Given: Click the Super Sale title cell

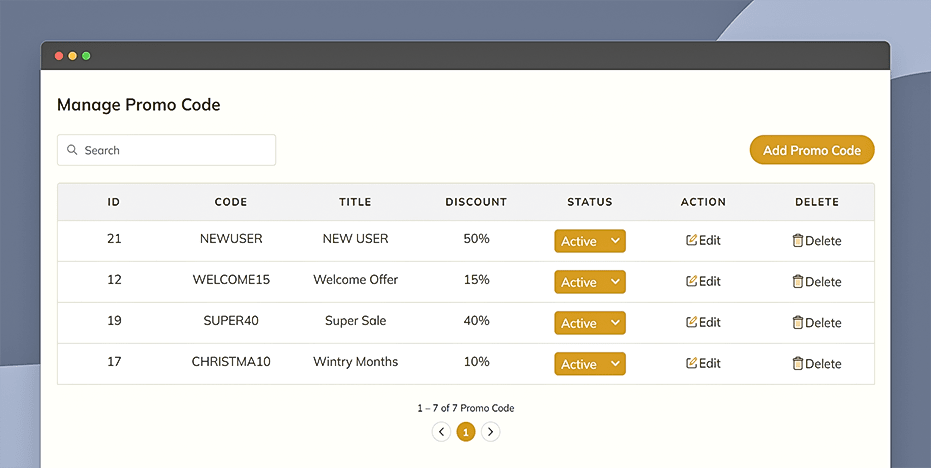Looking at the screenshot, I should (356, 321).
